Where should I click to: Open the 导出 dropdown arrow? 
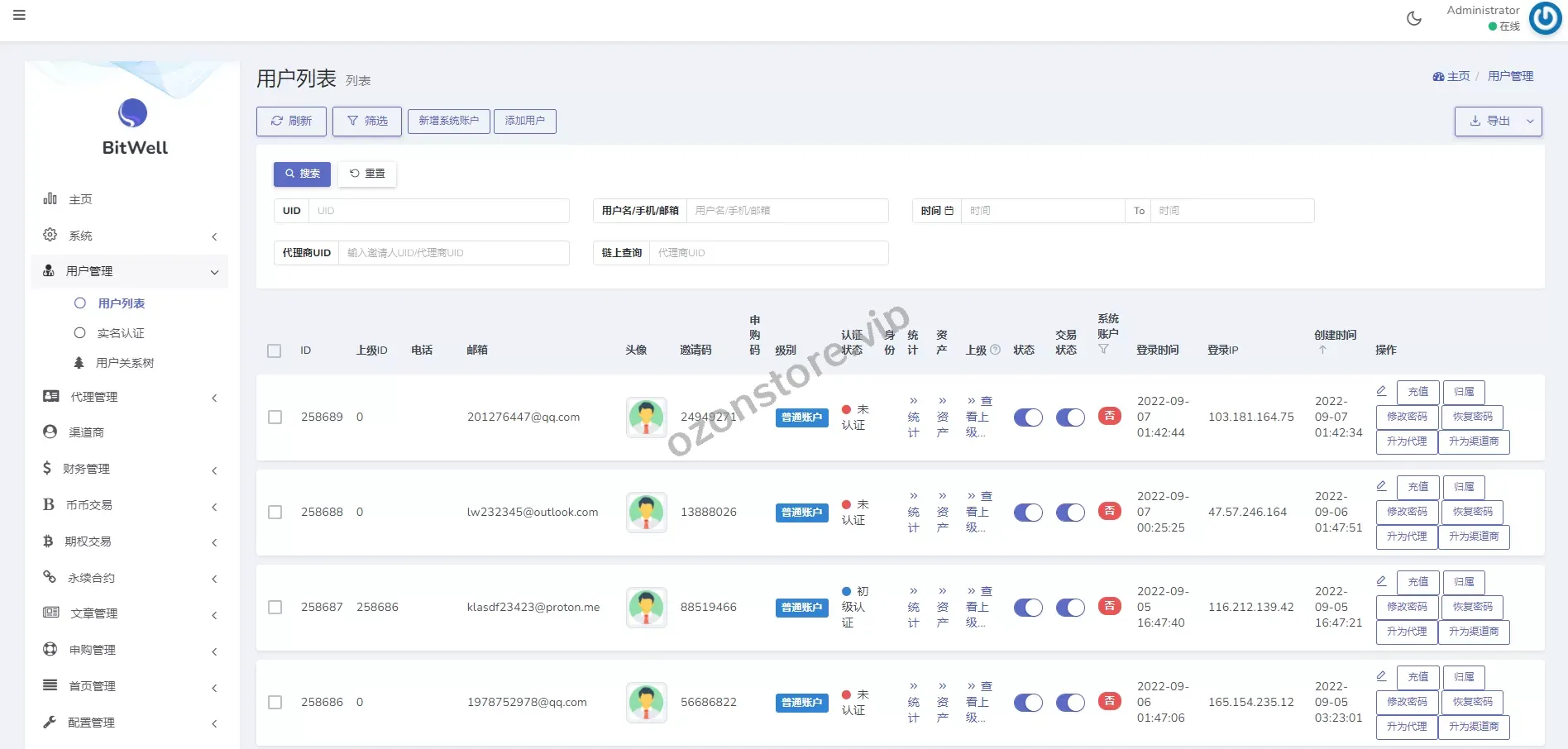[x=1530, y=122]
